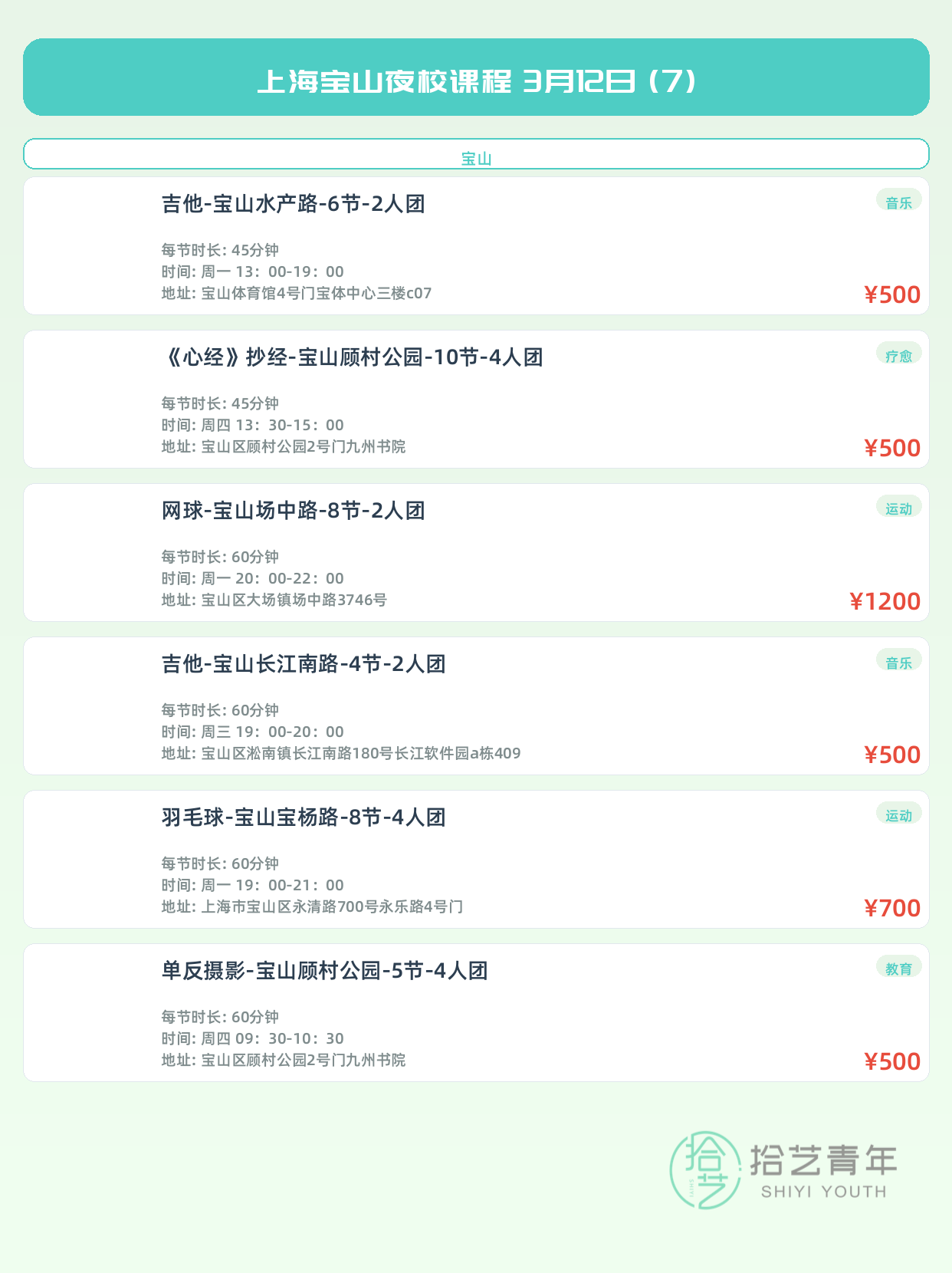
Task: Click the ¥500 price on 水产路 guitar course
Action: point(892,294)
